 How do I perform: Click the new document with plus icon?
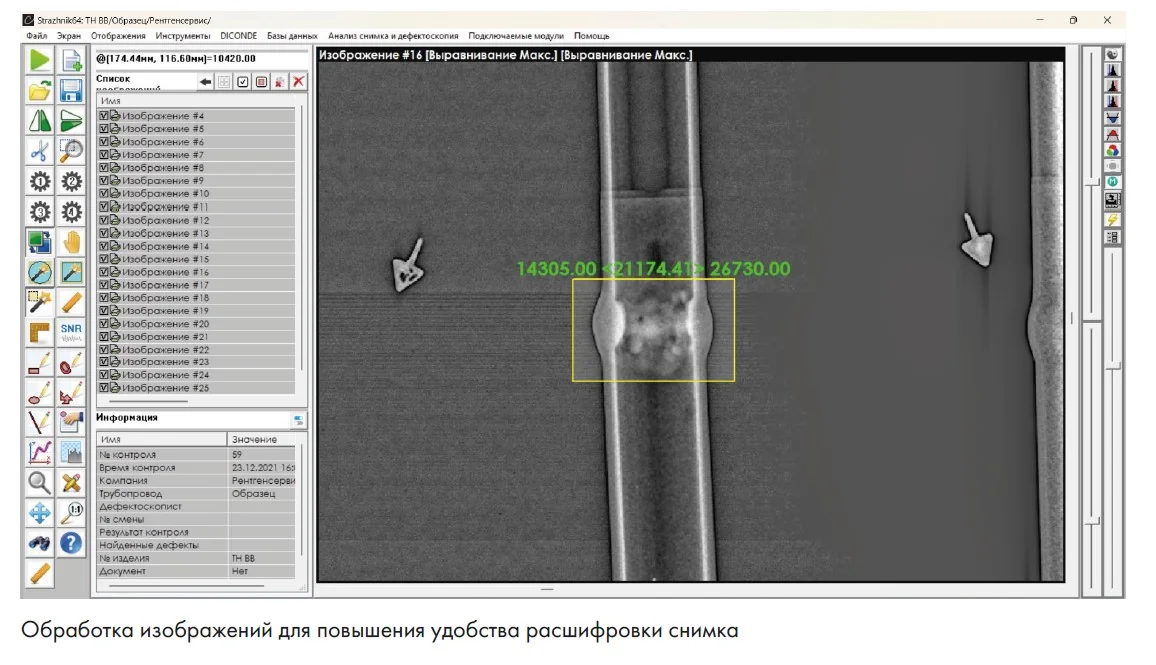point(72,60)
